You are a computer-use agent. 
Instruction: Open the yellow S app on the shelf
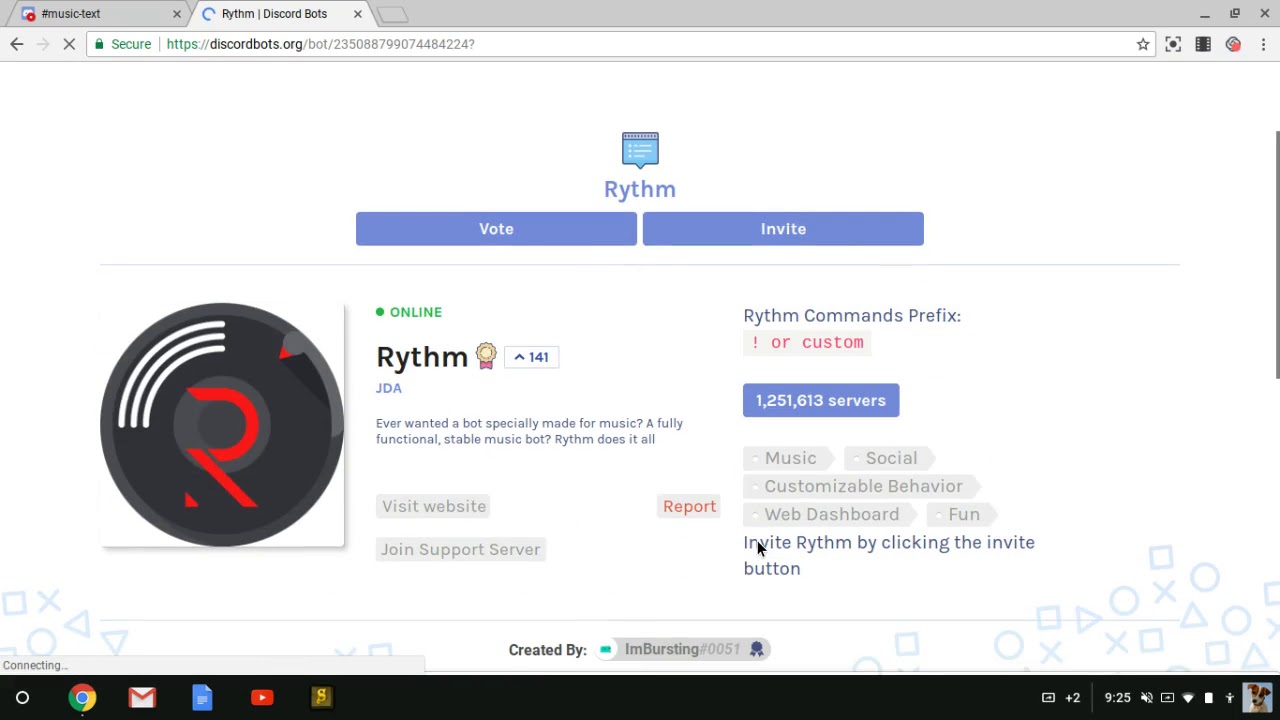pos(321,698)
